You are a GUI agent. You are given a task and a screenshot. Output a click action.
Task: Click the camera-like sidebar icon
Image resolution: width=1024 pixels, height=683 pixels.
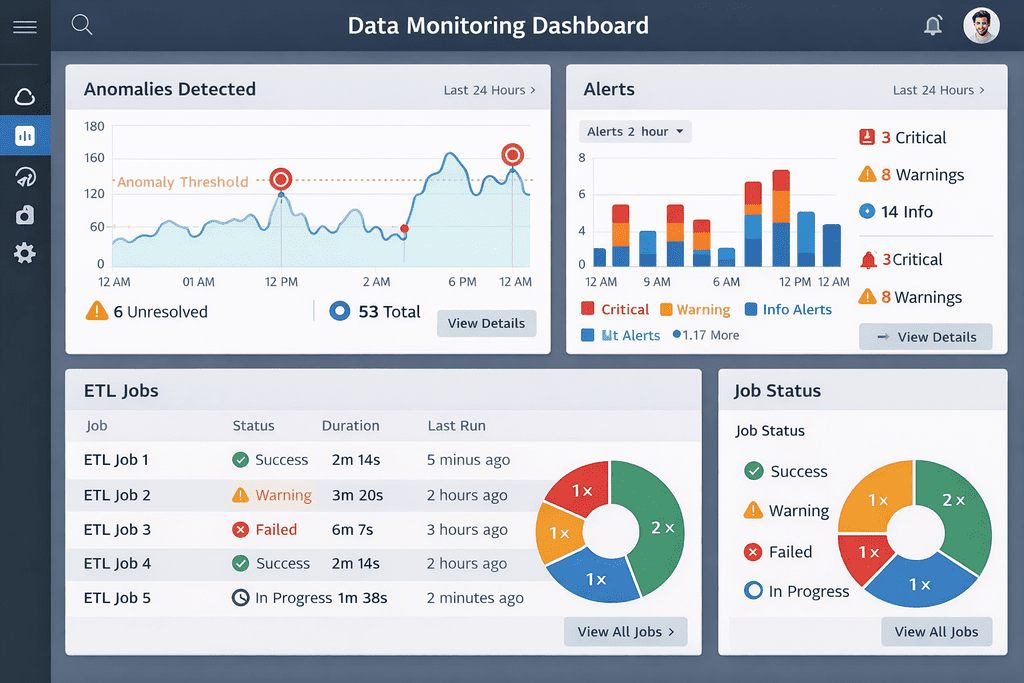click(x=25, y=215)
